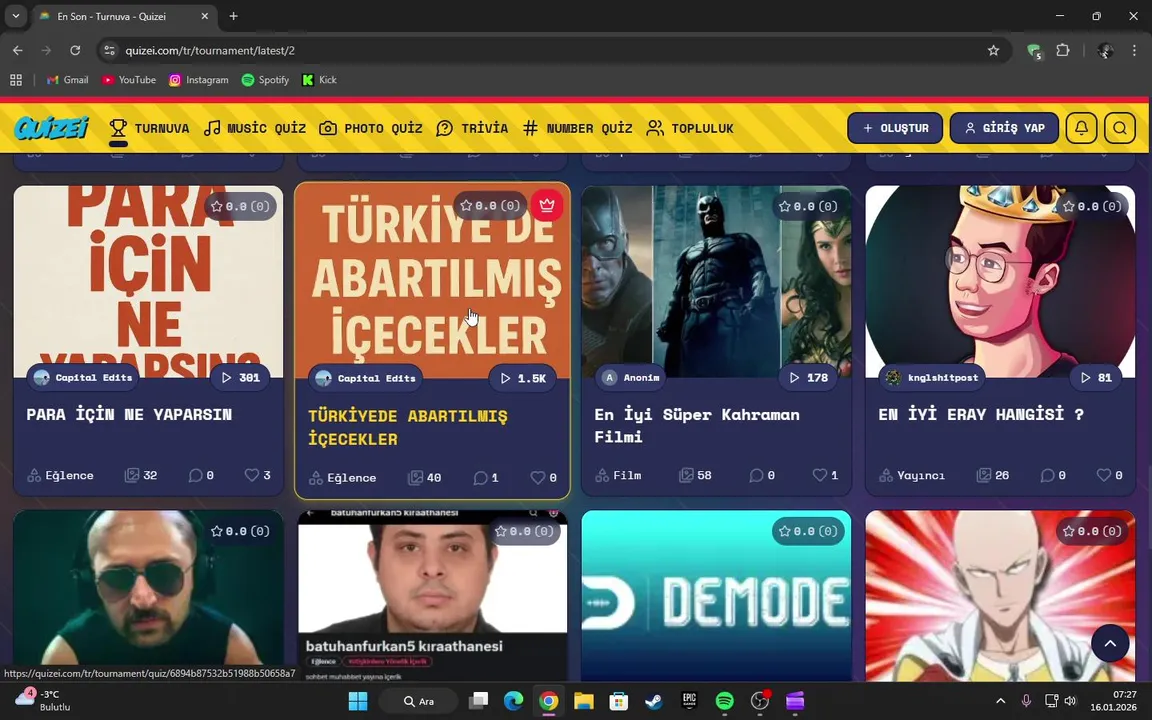This screenshot has height=720, width=1152.
Task: Open the Eray cartoon portrait thumbnail
Action: pyautogui.click(x=1000, y=281)
